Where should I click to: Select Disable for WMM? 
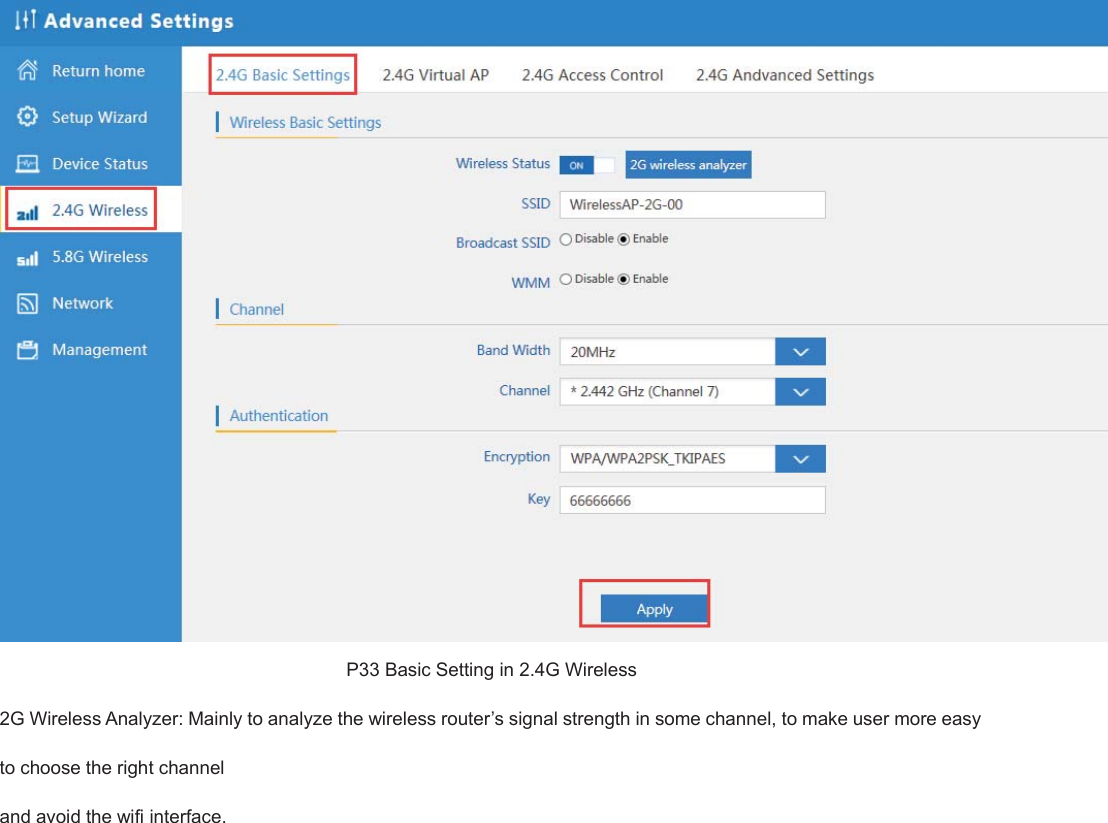click(x=565, y=279)
